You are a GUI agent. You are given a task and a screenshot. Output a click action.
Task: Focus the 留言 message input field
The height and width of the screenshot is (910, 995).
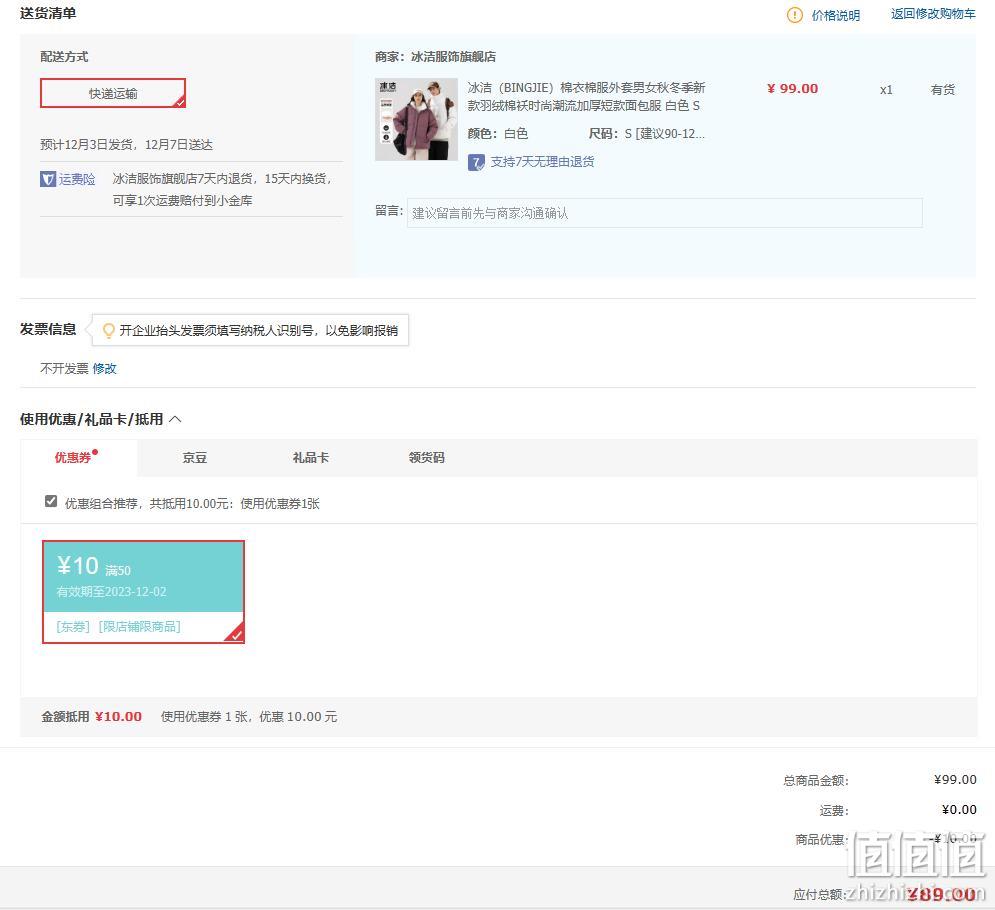click(x=664, y=213)
